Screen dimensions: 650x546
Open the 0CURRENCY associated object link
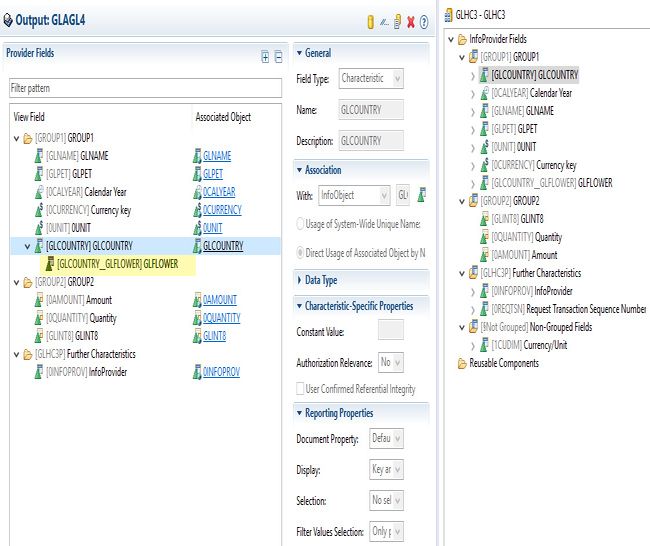[222, 210]
